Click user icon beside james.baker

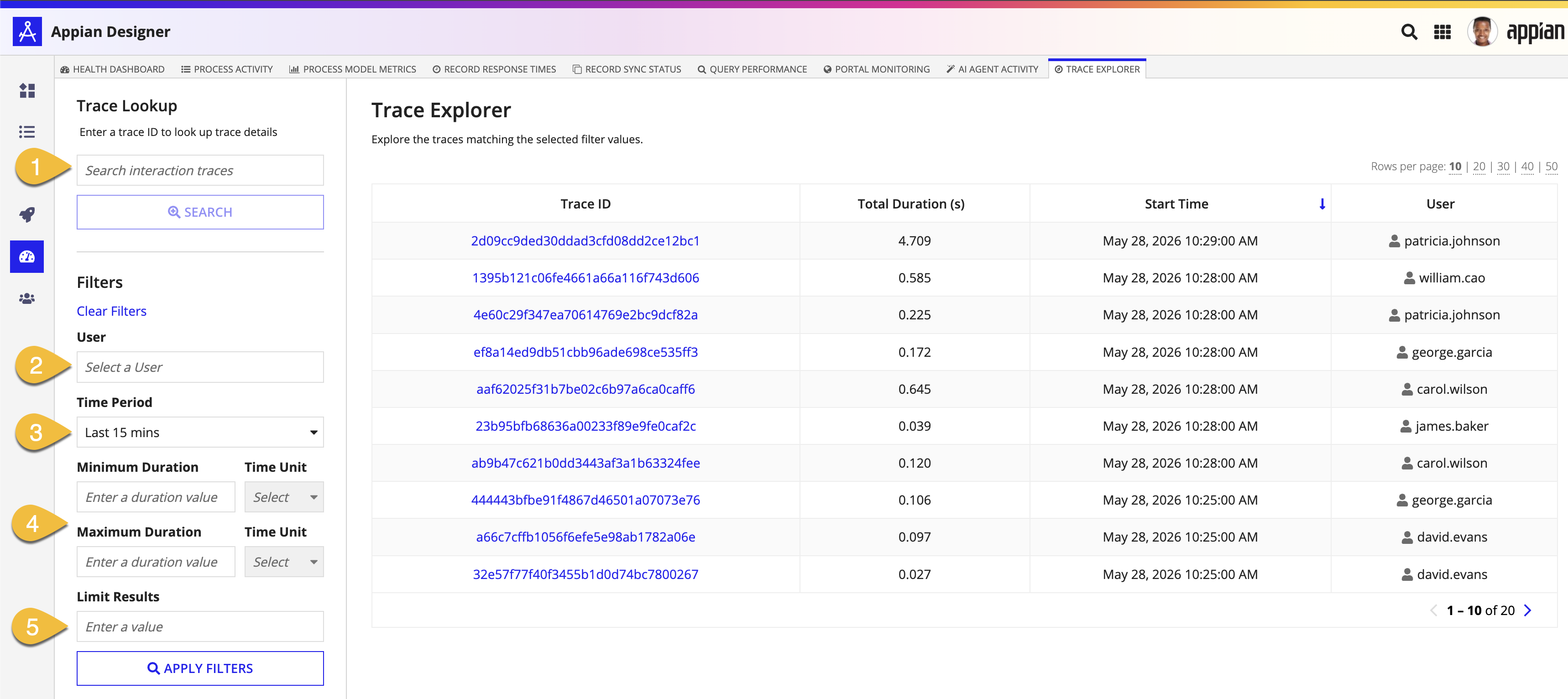[x=1406, y=427]
